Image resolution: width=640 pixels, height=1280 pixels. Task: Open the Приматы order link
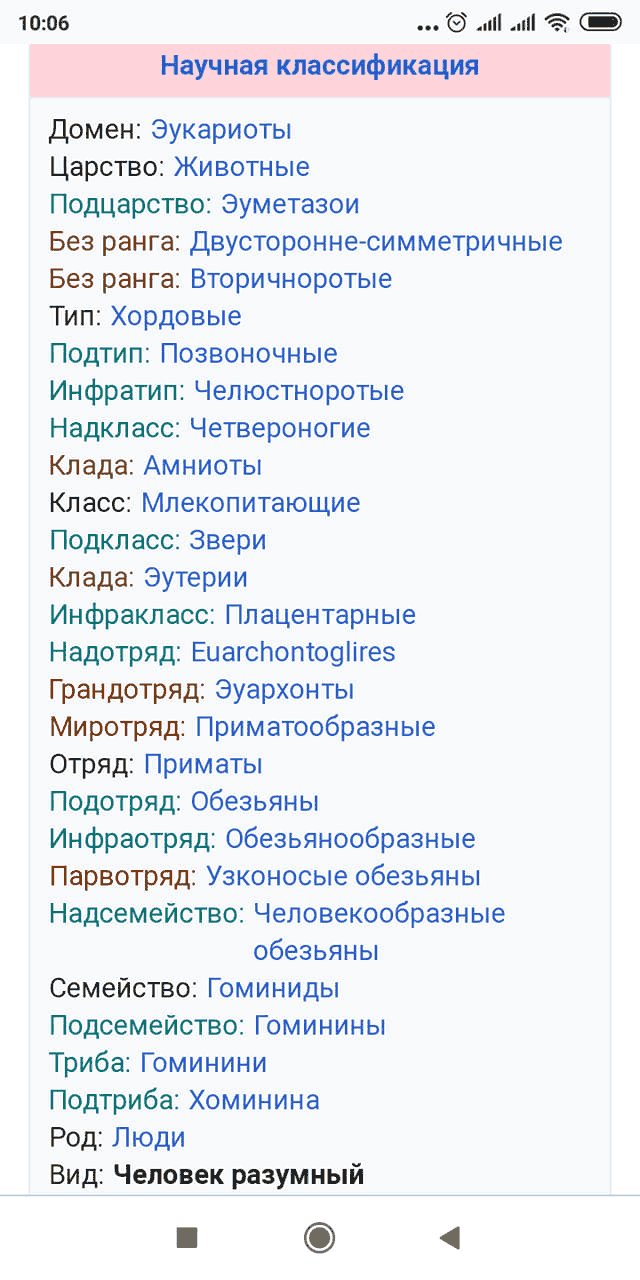tap(203, 764)
